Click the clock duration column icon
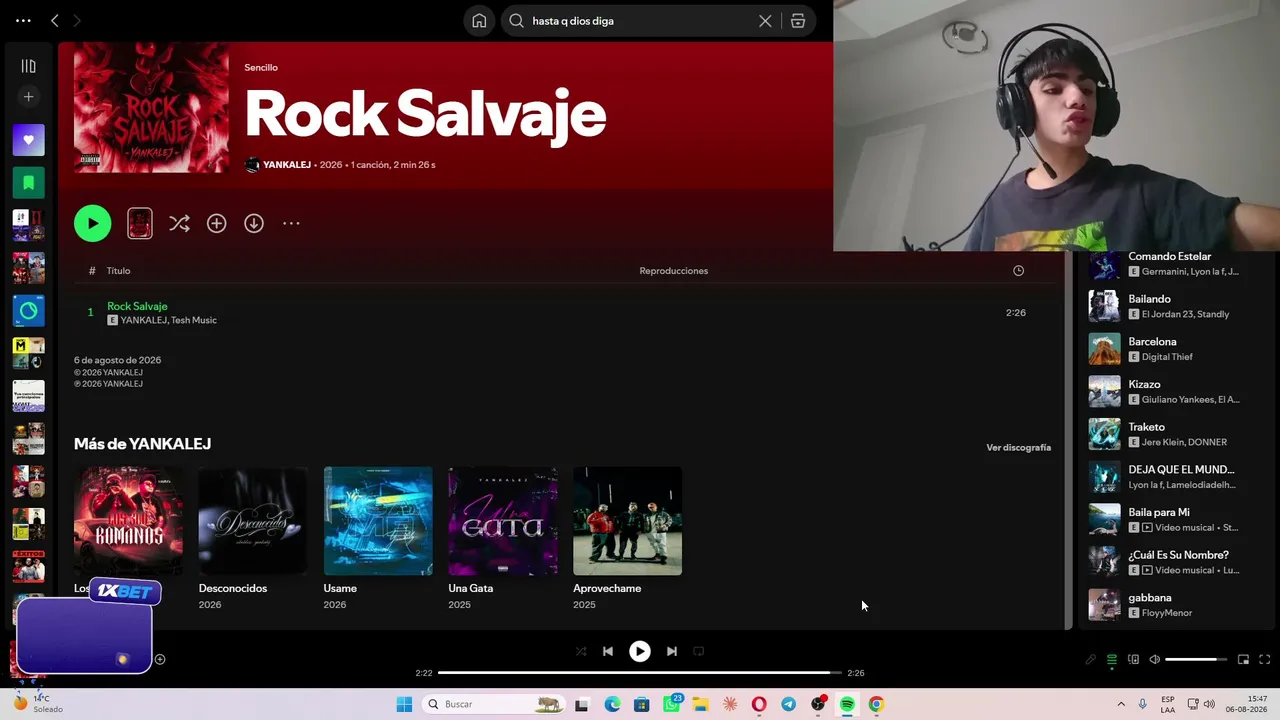 pos(1018,271)
